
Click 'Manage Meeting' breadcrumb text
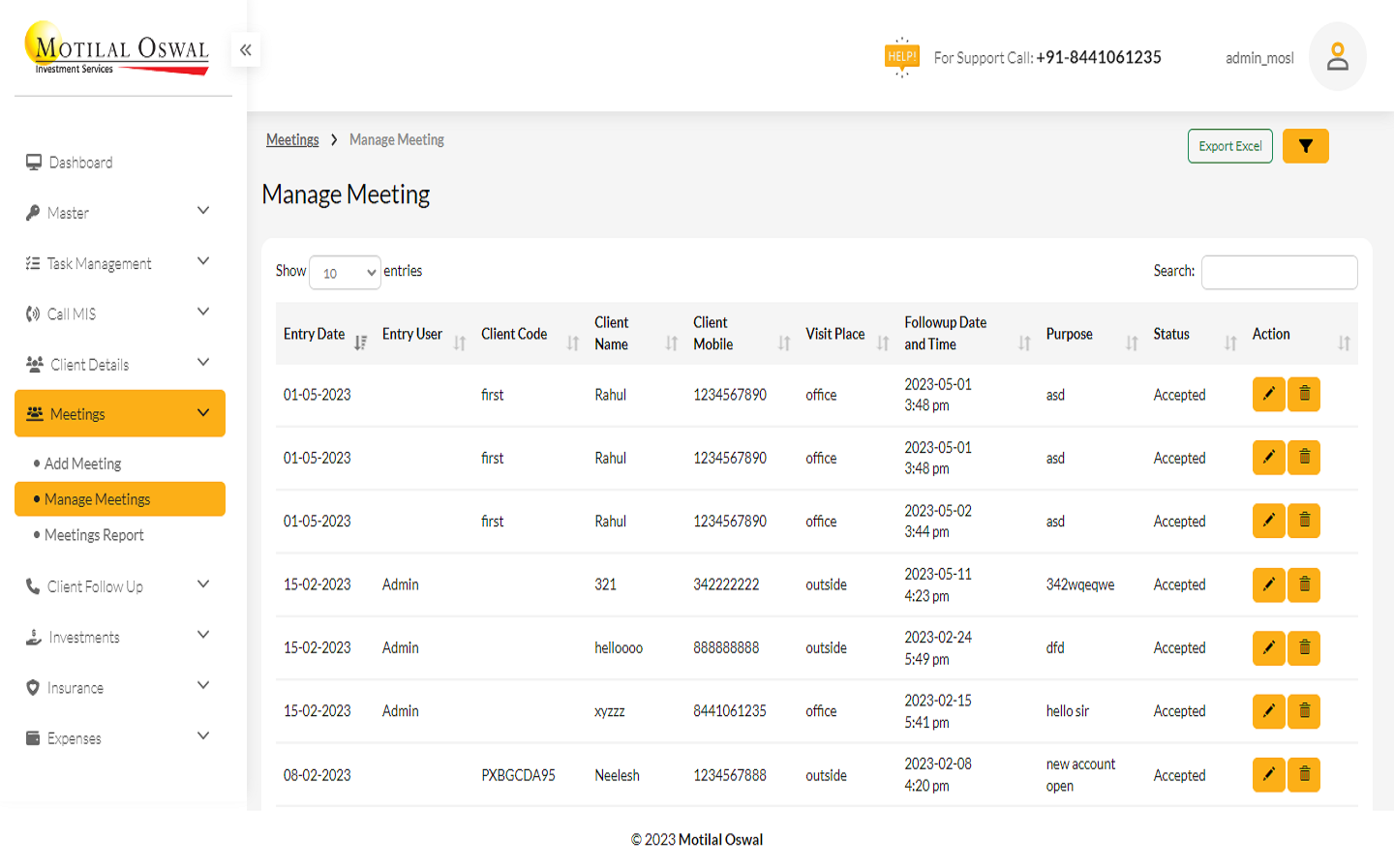coord(396,139)
